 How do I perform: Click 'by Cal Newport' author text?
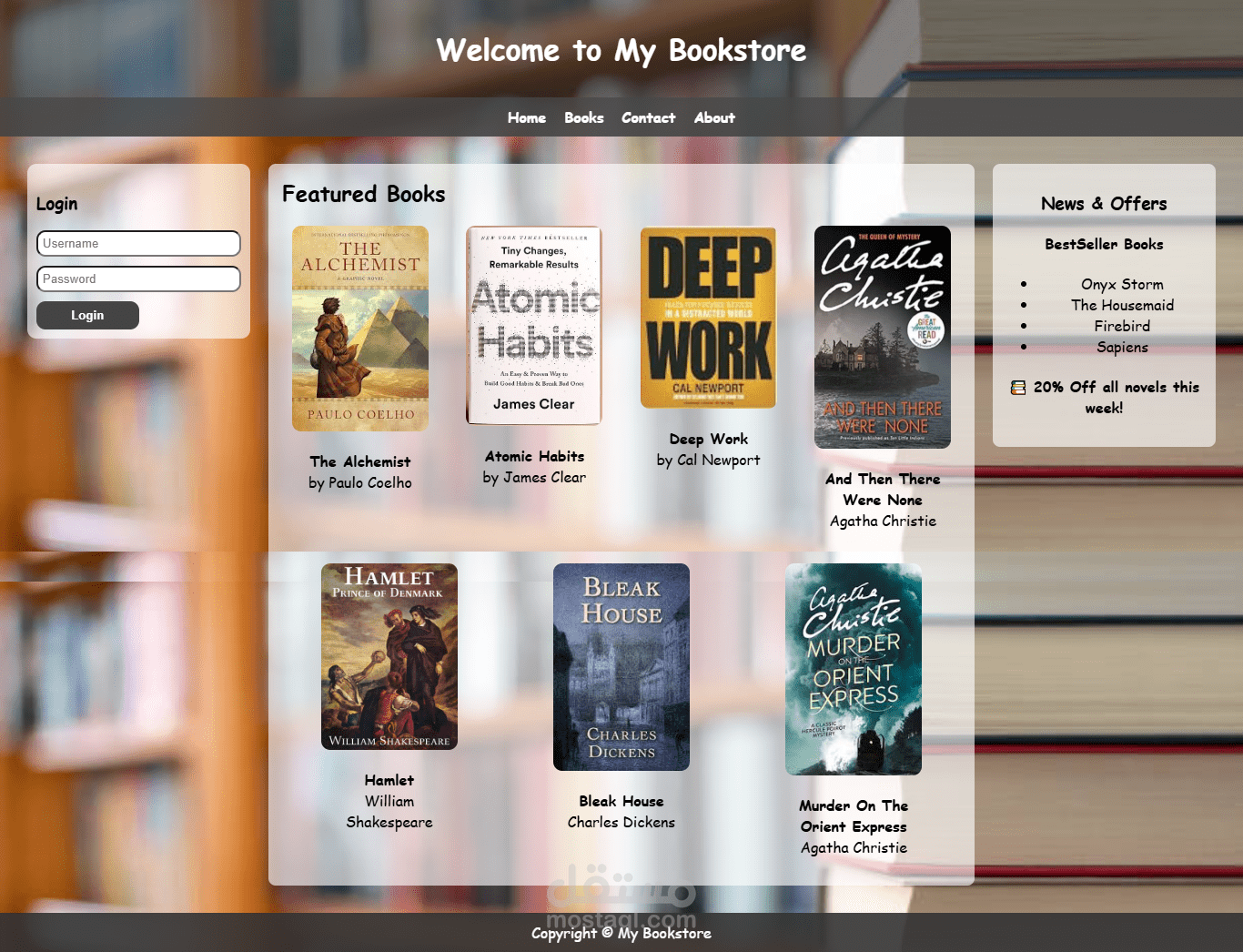[709, 460]
